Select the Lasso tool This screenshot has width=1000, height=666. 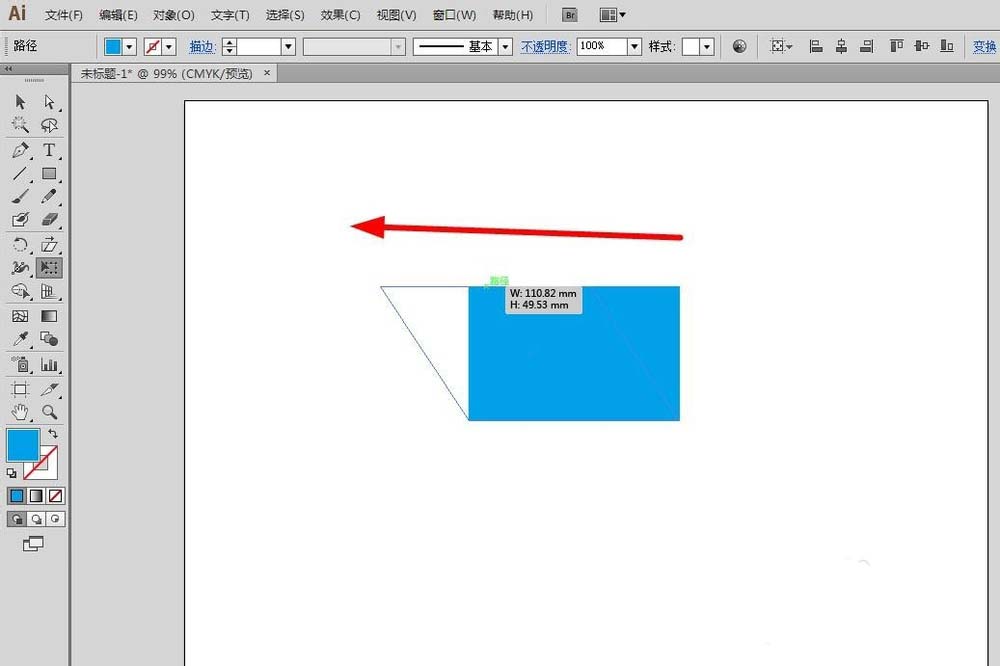(48, 124)
